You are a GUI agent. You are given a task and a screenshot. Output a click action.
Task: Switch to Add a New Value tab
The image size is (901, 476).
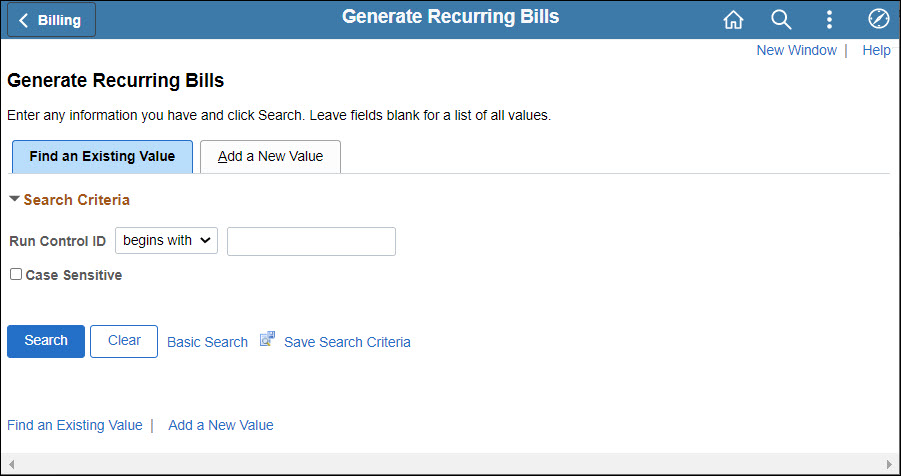[270, 156]
